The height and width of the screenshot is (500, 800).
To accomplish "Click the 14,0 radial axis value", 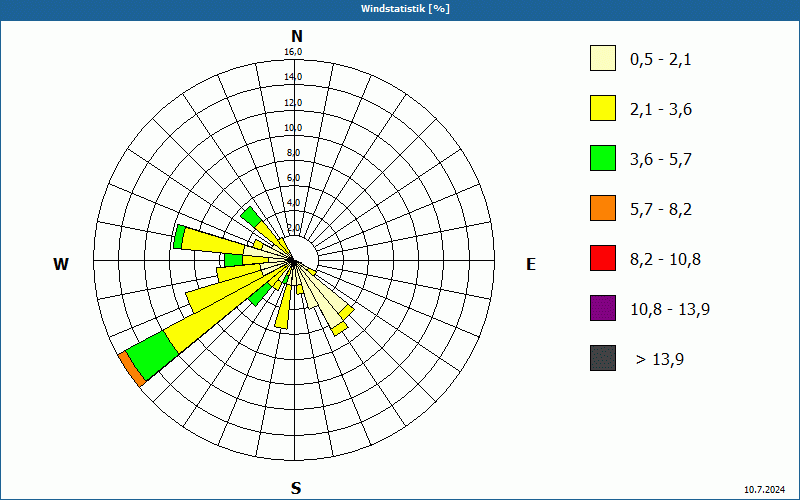I will (293, 77).
